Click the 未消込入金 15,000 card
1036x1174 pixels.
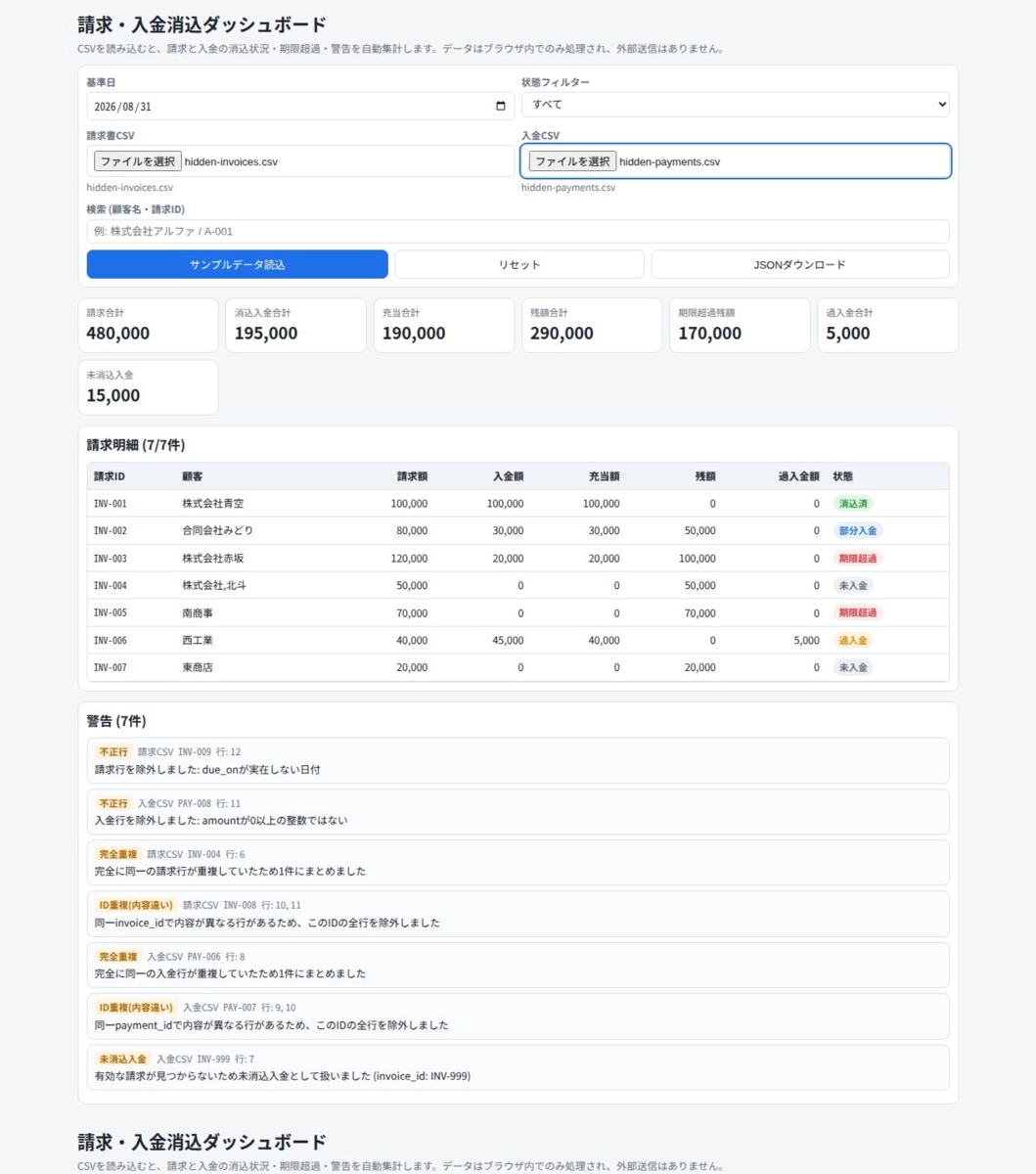(148, 387)
